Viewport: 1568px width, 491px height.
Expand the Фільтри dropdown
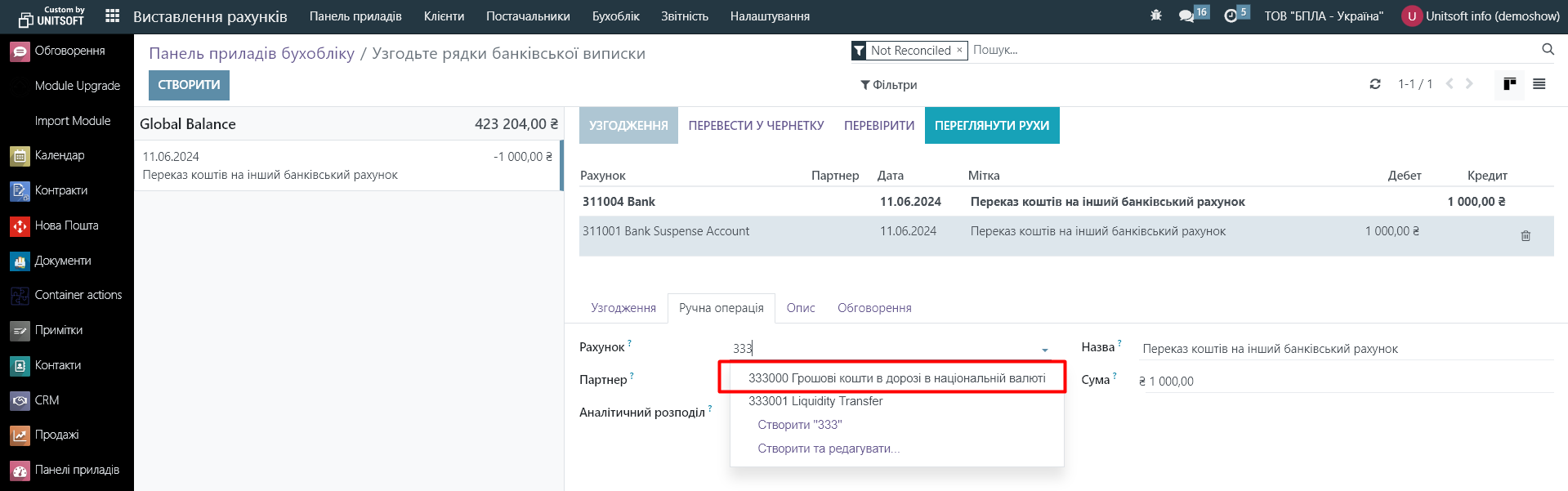[x=888, y=85]
